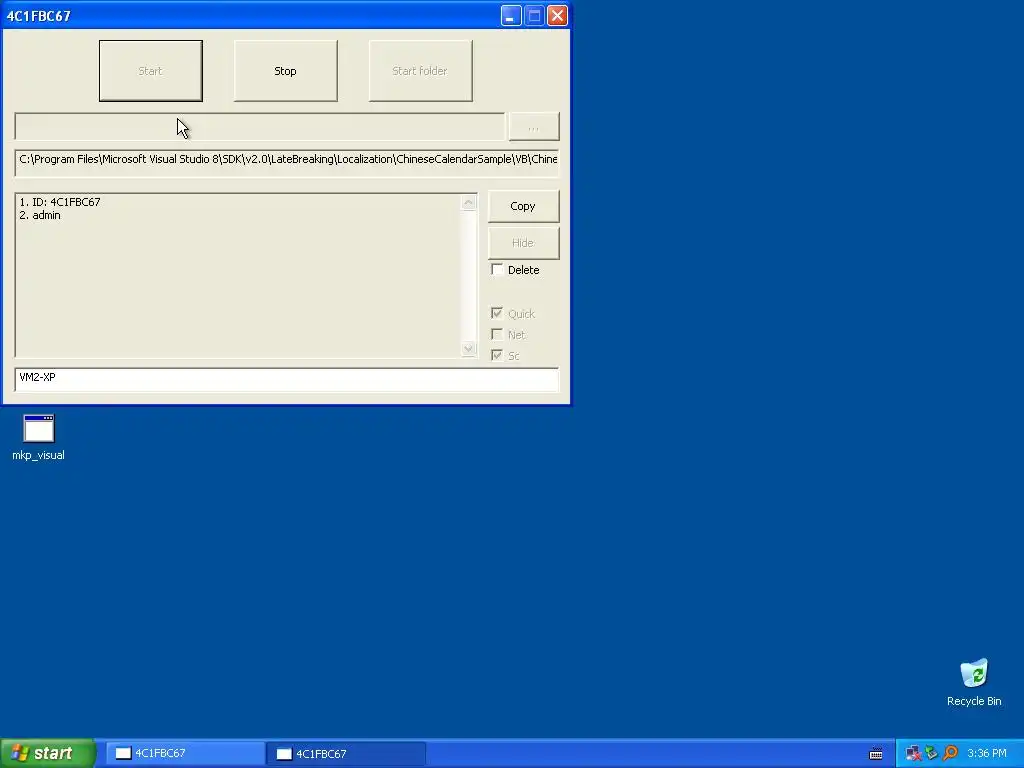
Task: Select the mkp_visual desktop icon
Action: 39,438
